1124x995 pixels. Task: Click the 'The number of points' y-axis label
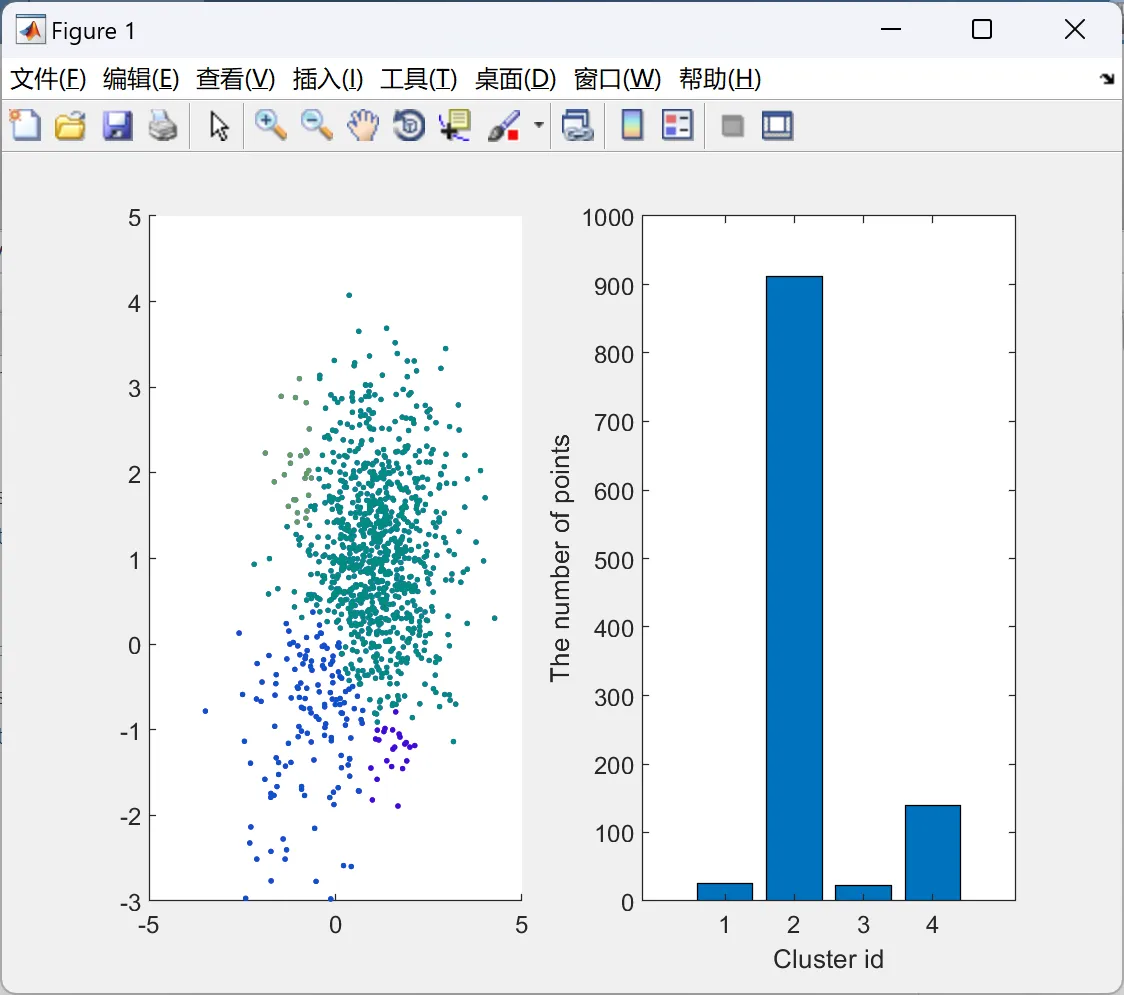coord(560,558)
